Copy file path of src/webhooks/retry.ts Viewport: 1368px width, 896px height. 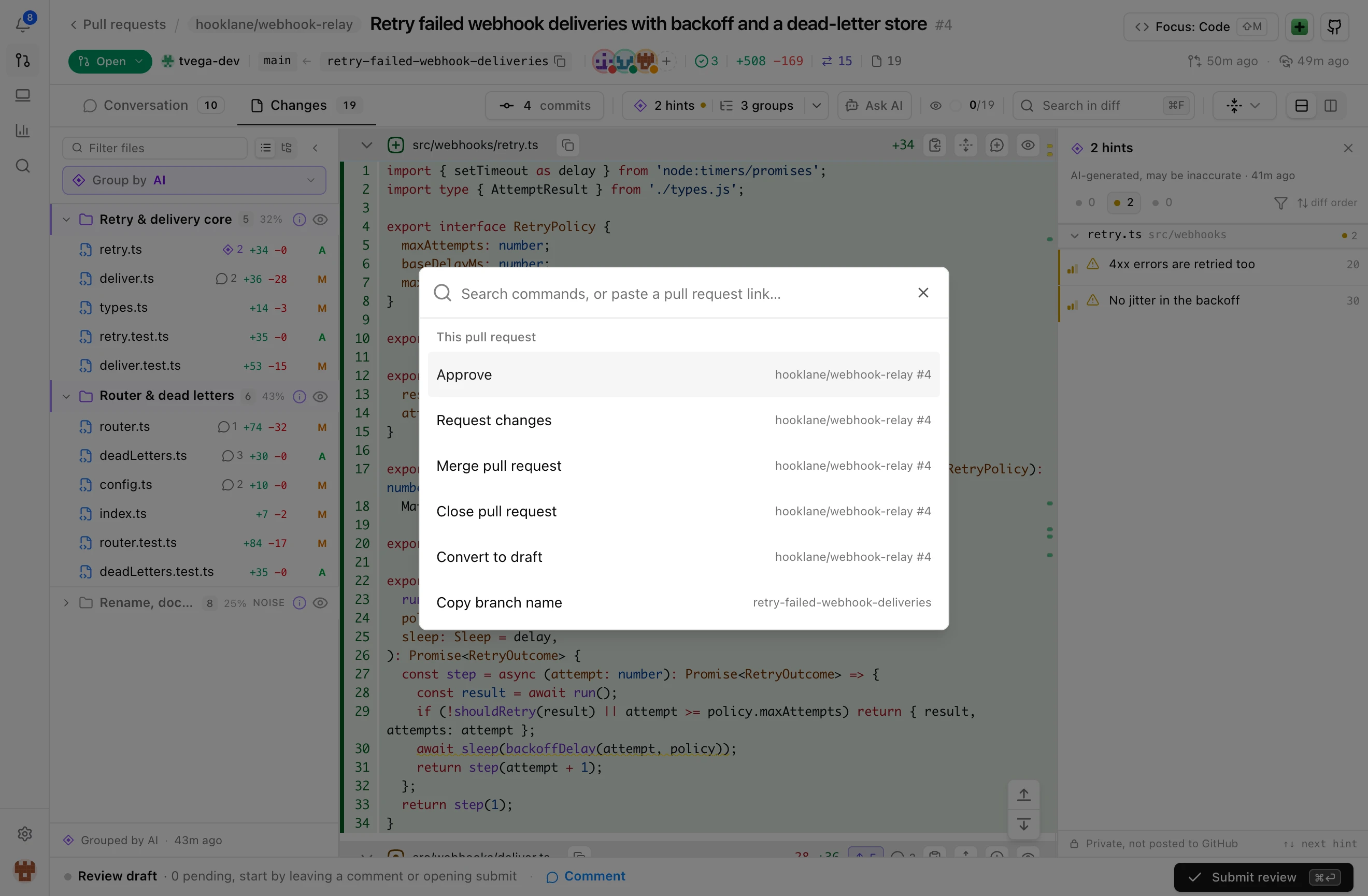[x=567, y=146]
